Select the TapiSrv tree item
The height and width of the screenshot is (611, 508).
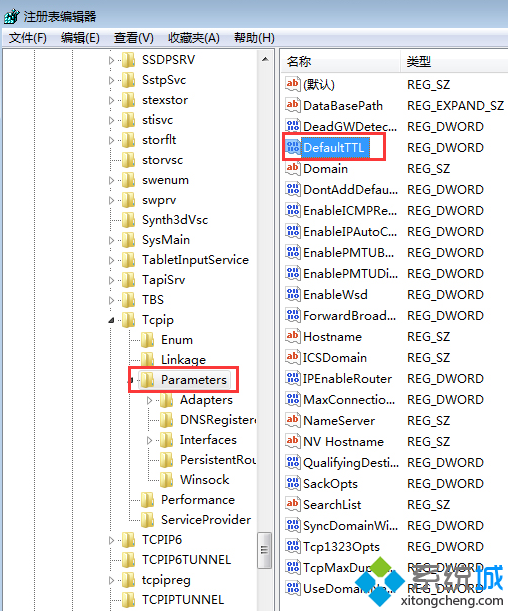point(164,280)
